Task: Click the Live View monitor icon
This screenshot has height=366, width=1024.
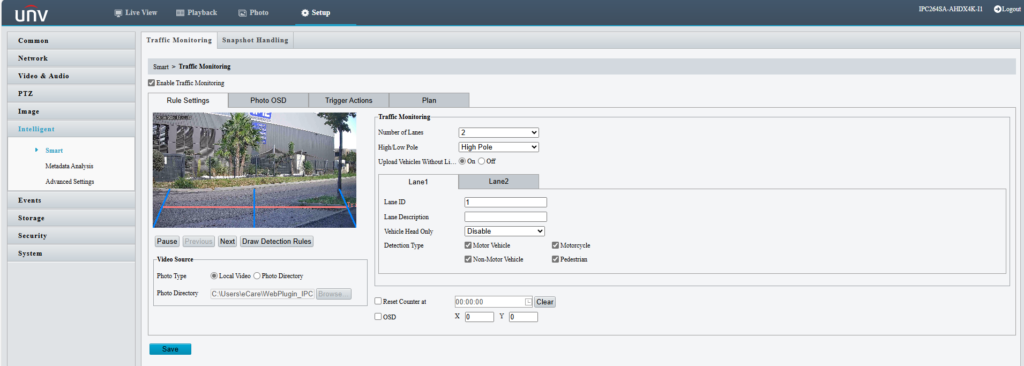Action: tap(118, 12)
